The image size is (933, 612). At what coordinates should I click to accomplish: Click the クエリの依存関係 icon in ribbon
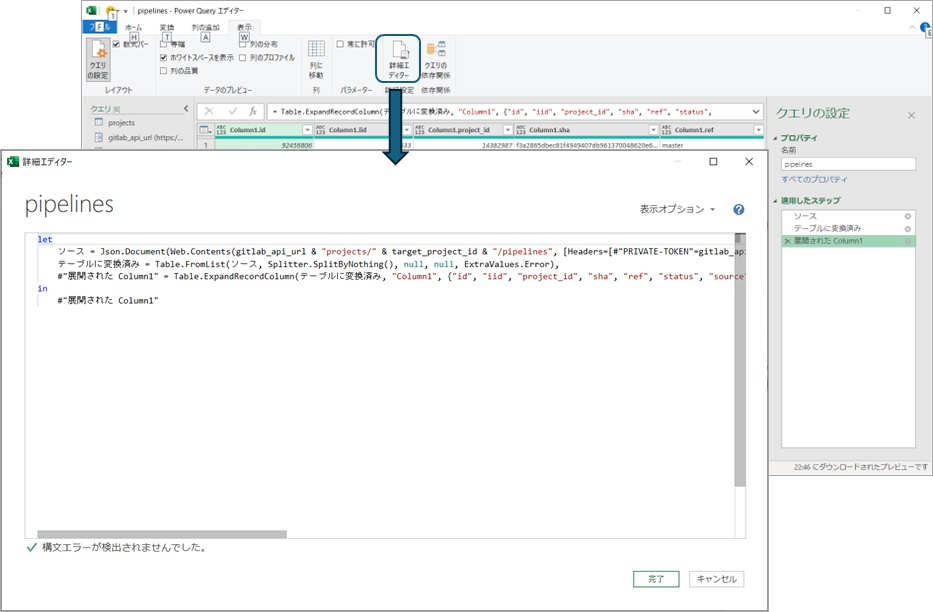(436, 60)
